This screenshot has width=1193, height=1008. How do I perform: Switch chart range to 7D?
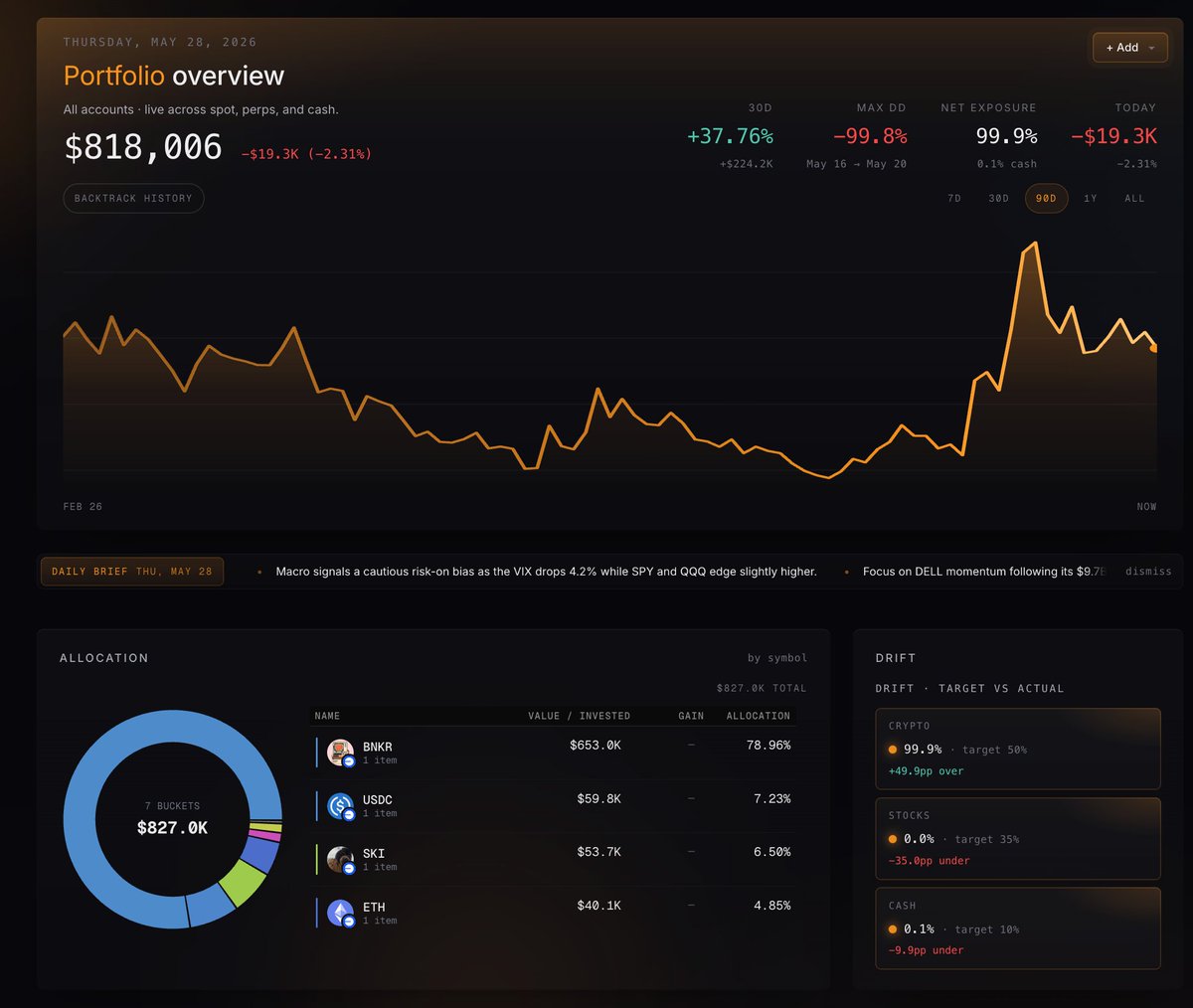tap(954, 199)
